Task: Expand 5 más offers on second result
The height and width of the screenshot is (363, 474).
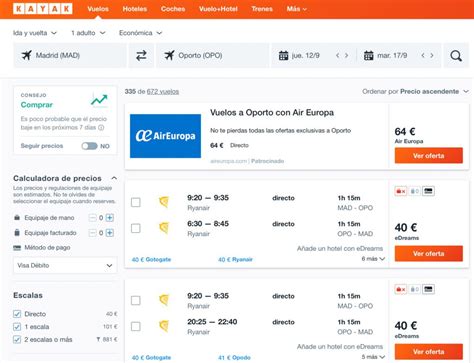Action: click(373, 357)
